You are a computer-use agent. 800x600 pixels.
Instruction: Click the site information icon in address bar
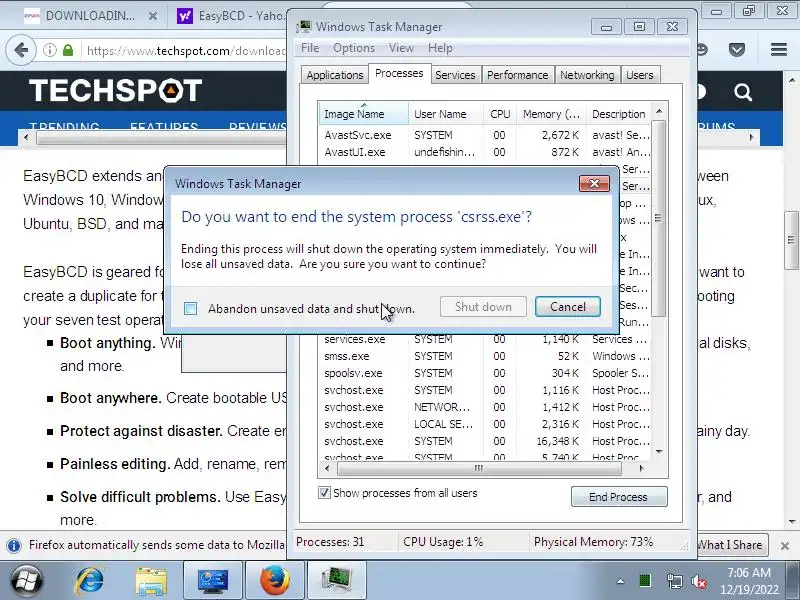[x=50, y=50]
